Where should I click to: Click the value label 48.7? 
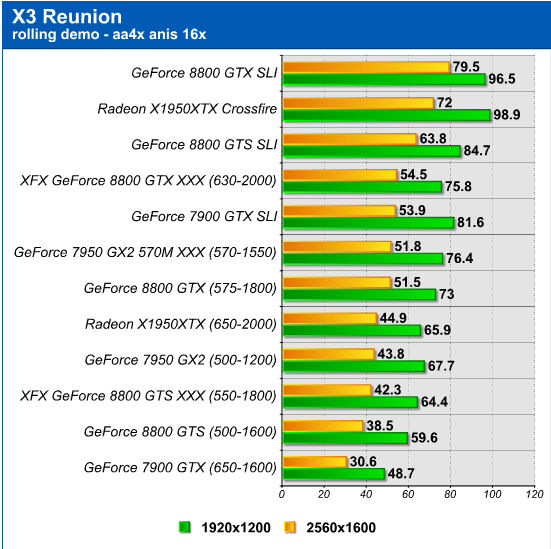401,473
